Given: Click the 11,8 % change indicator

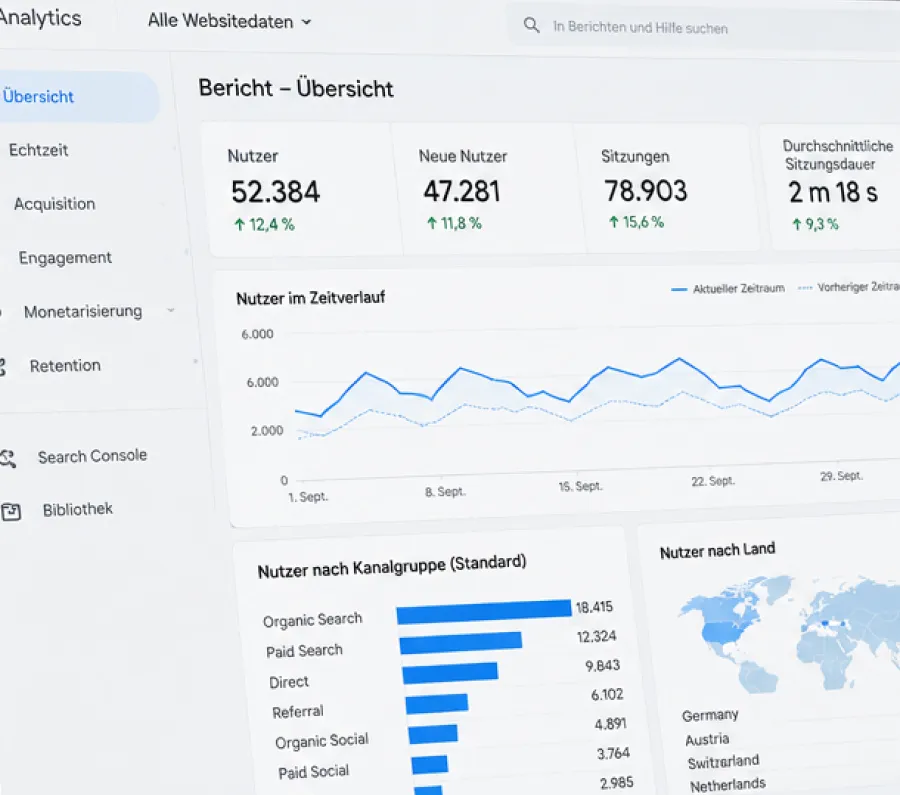Looking at the screenshot, I should [454, 223].
